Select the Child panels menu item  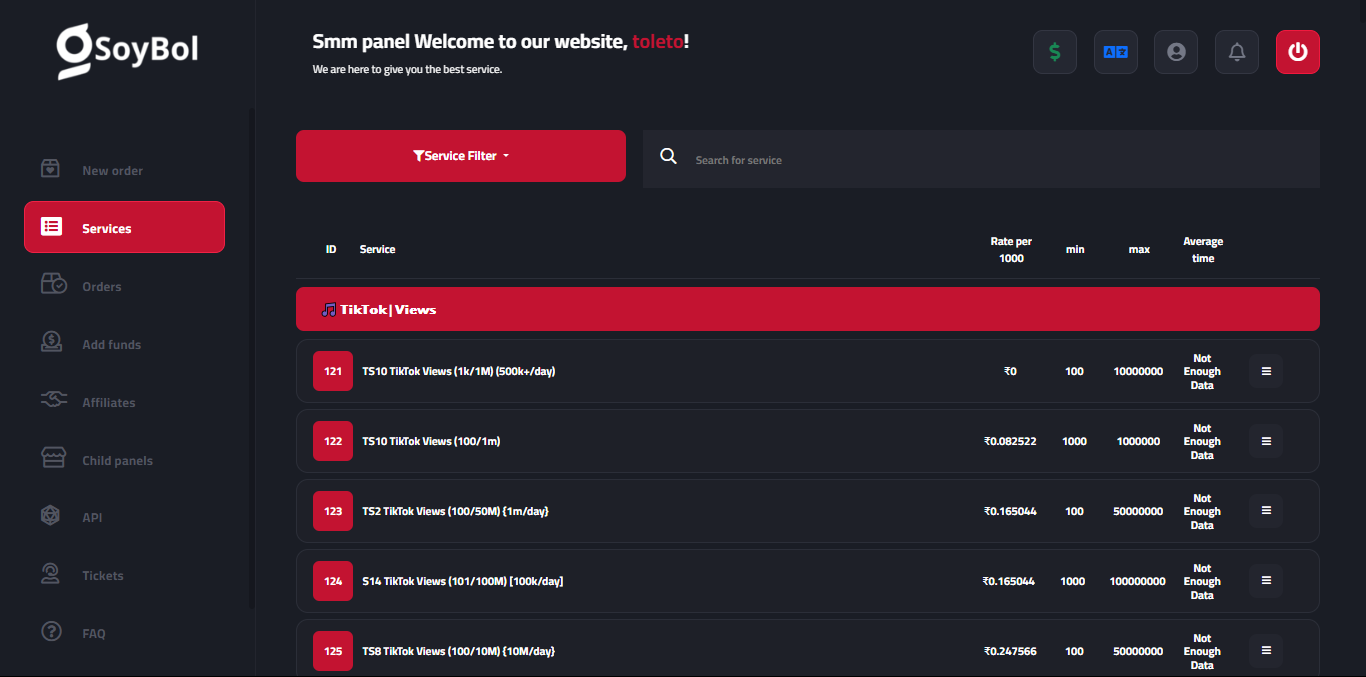point(117,461)
